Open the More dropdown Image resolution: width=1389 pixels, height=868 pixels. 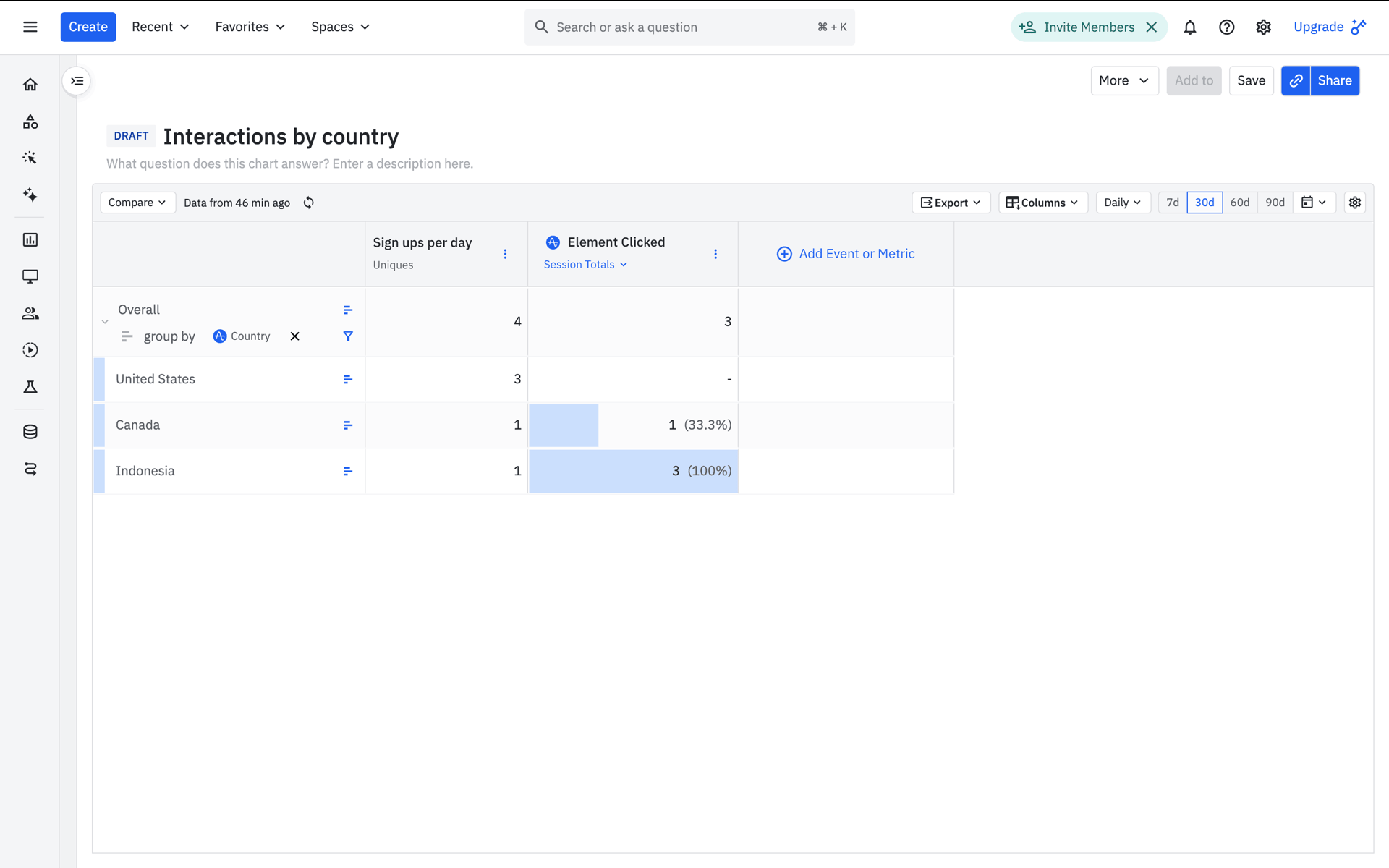click(x=1124, y=81)
